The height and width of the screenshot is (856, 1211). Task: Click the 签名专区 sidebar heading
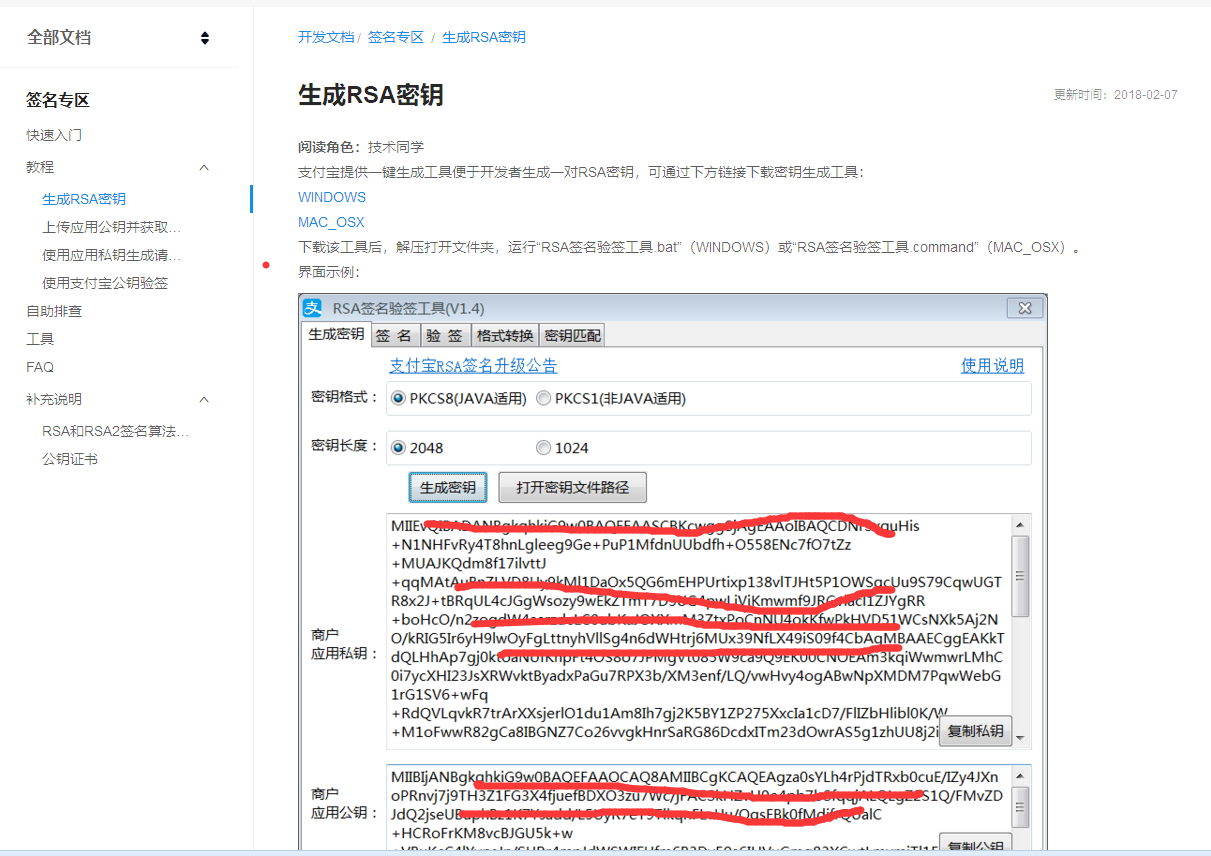[x=58, y=100]
